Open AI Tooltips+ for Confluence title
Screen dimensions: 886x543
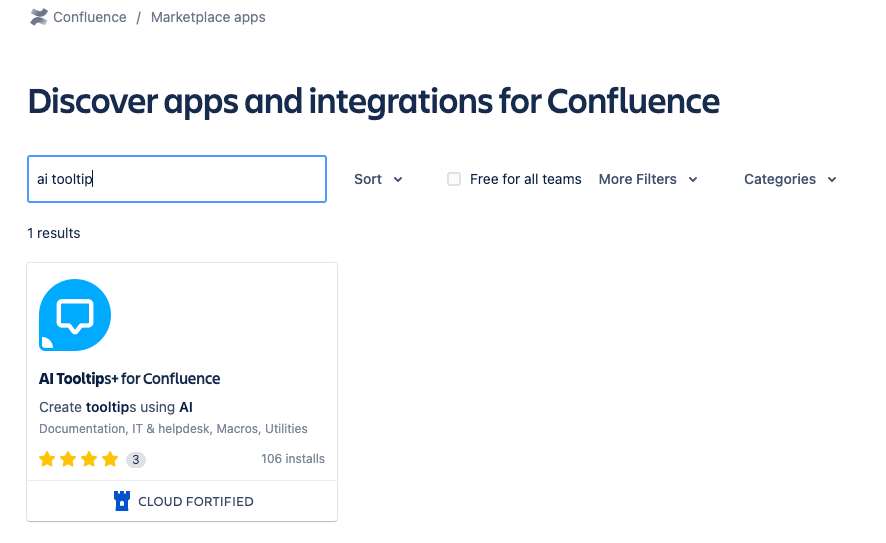(129, 379)
